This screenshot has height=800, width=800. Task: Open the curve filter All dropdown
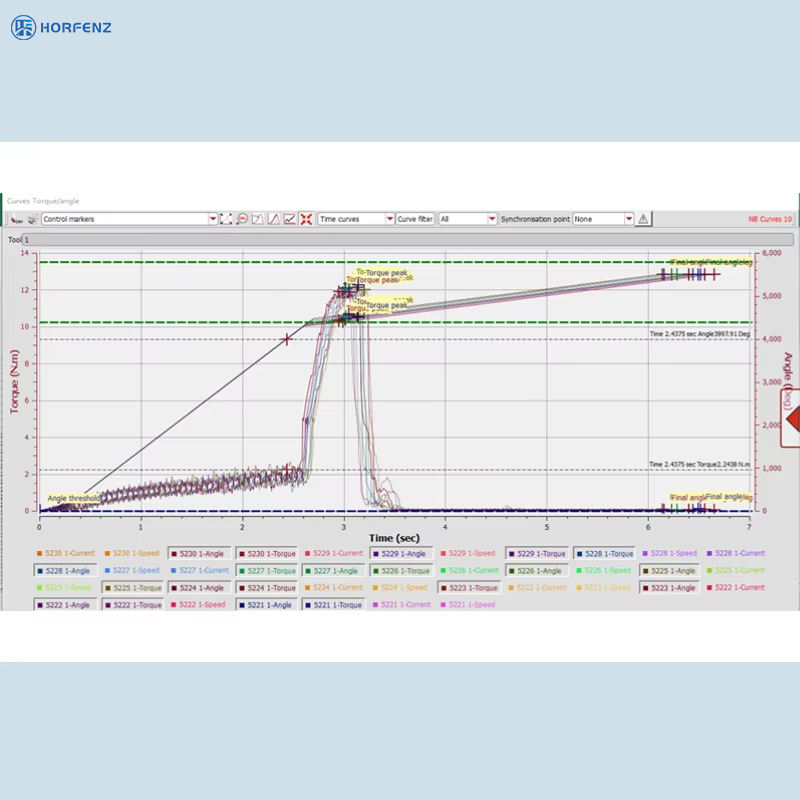(x=491, y=219)
